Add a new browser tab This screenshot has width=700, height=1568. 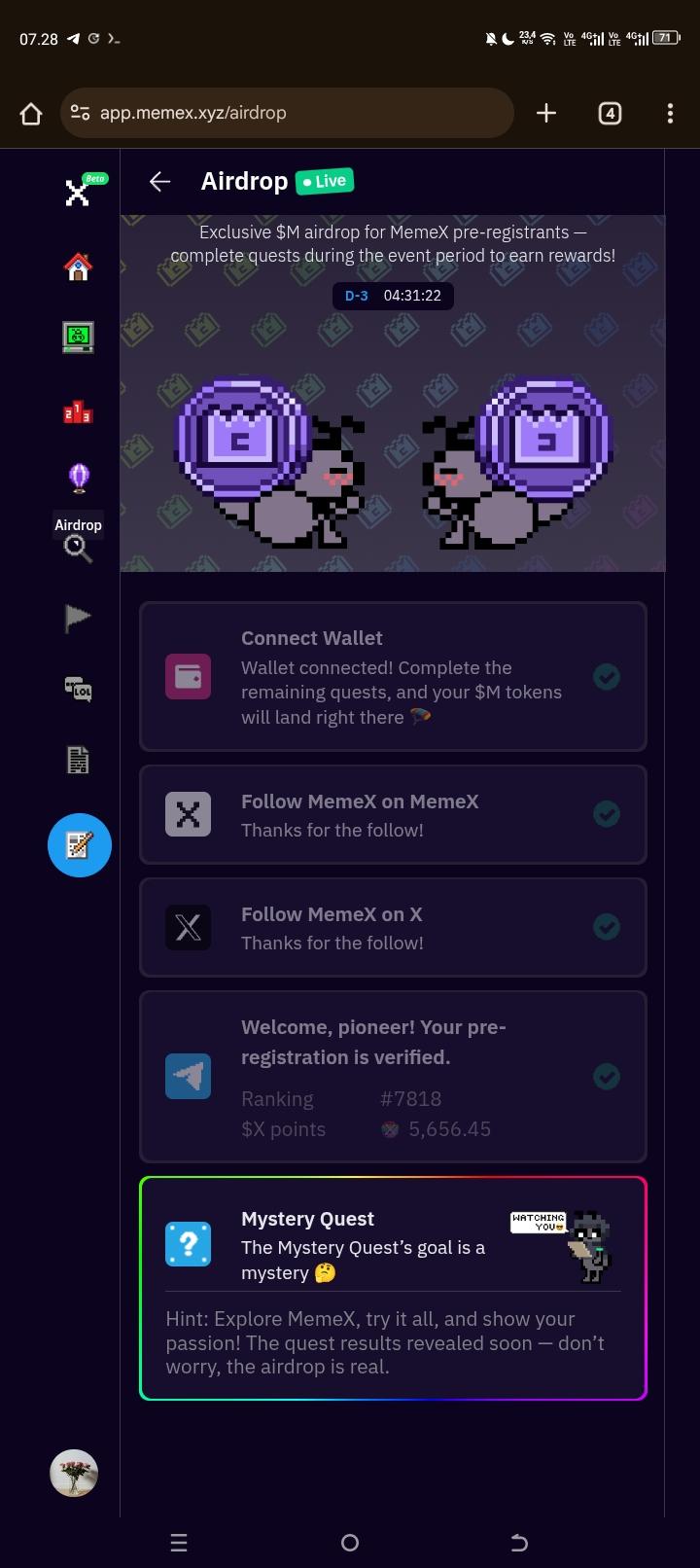coord(546,114)
